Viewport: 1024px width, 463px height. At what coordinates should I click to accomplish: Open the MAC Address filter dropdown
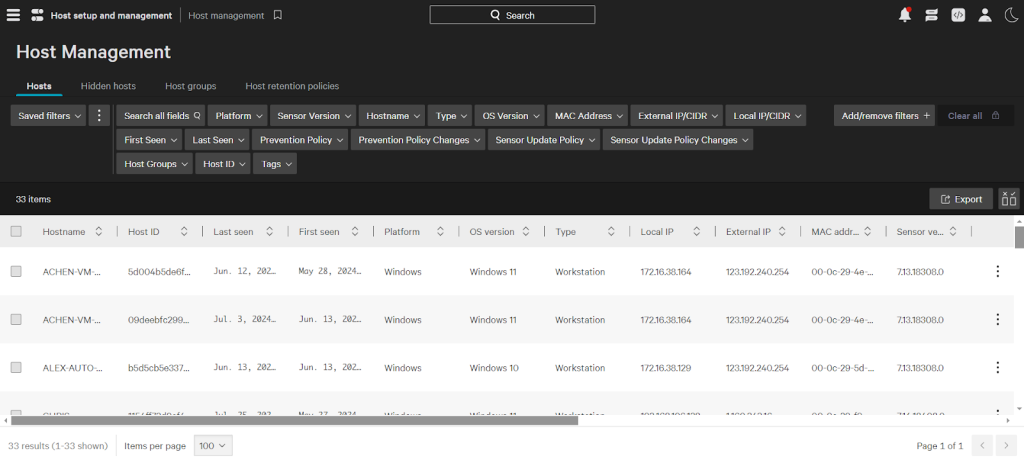[588, 116]
